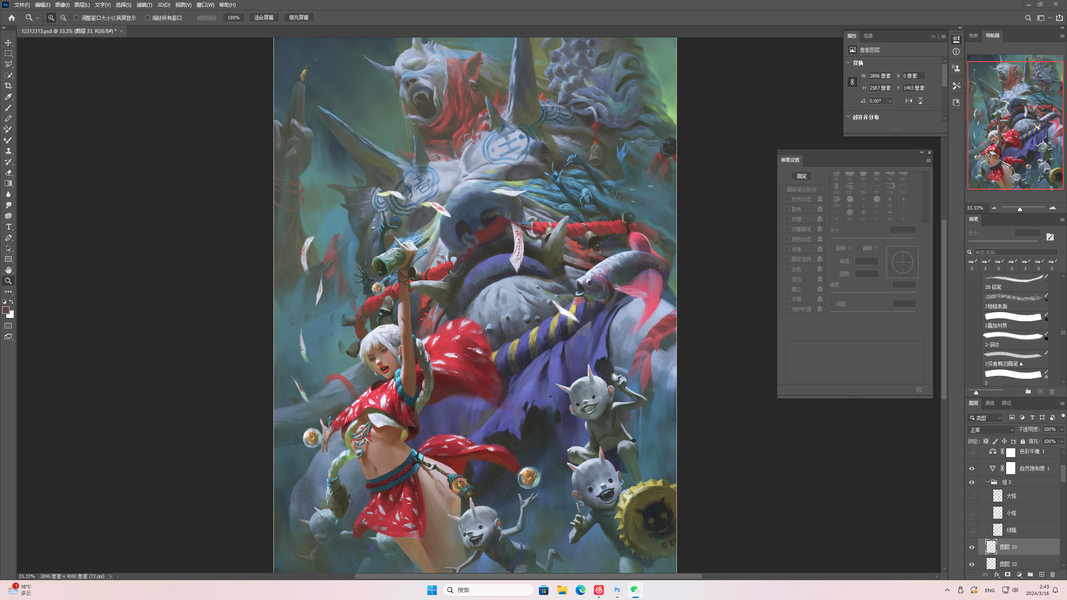Image resolution: width=1067 pixels, height=600 pixels.
Task: Create a new layer icon
Action: click(x=1041, y=574)
